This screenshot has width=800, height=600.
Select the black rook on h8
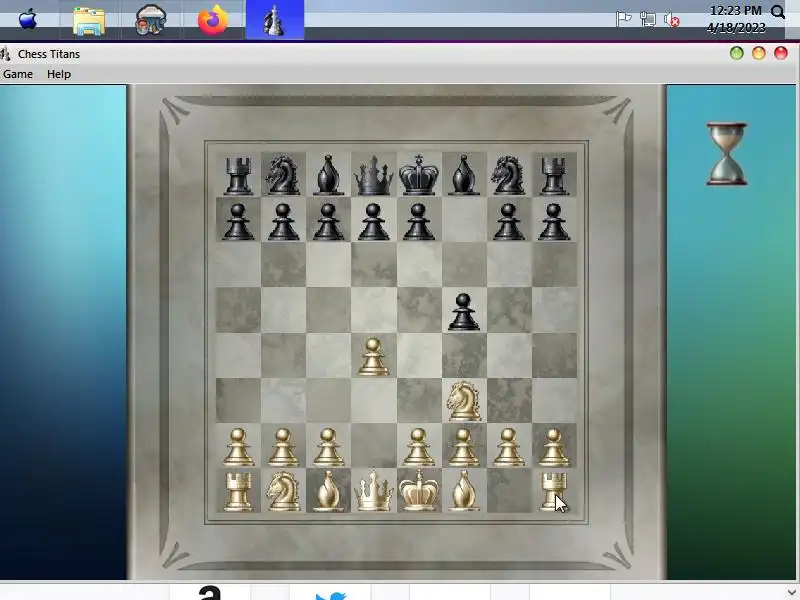click(554, 175)
